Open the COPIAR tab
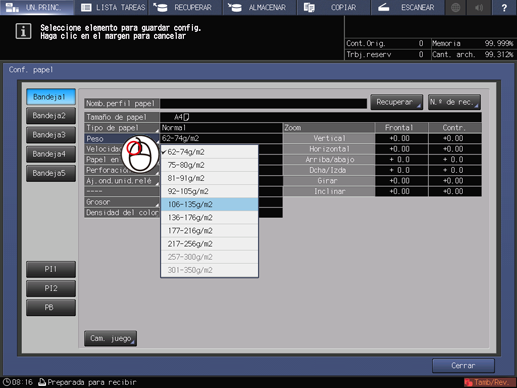517x388 pixels. [333, 7]
